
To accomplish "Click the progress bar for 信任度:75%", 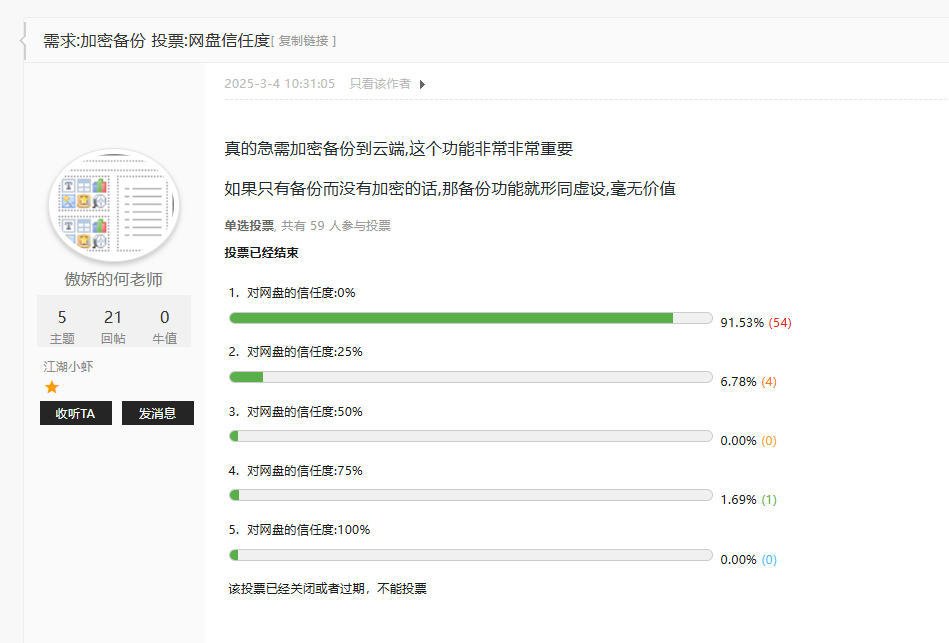I will coord(471,495).
